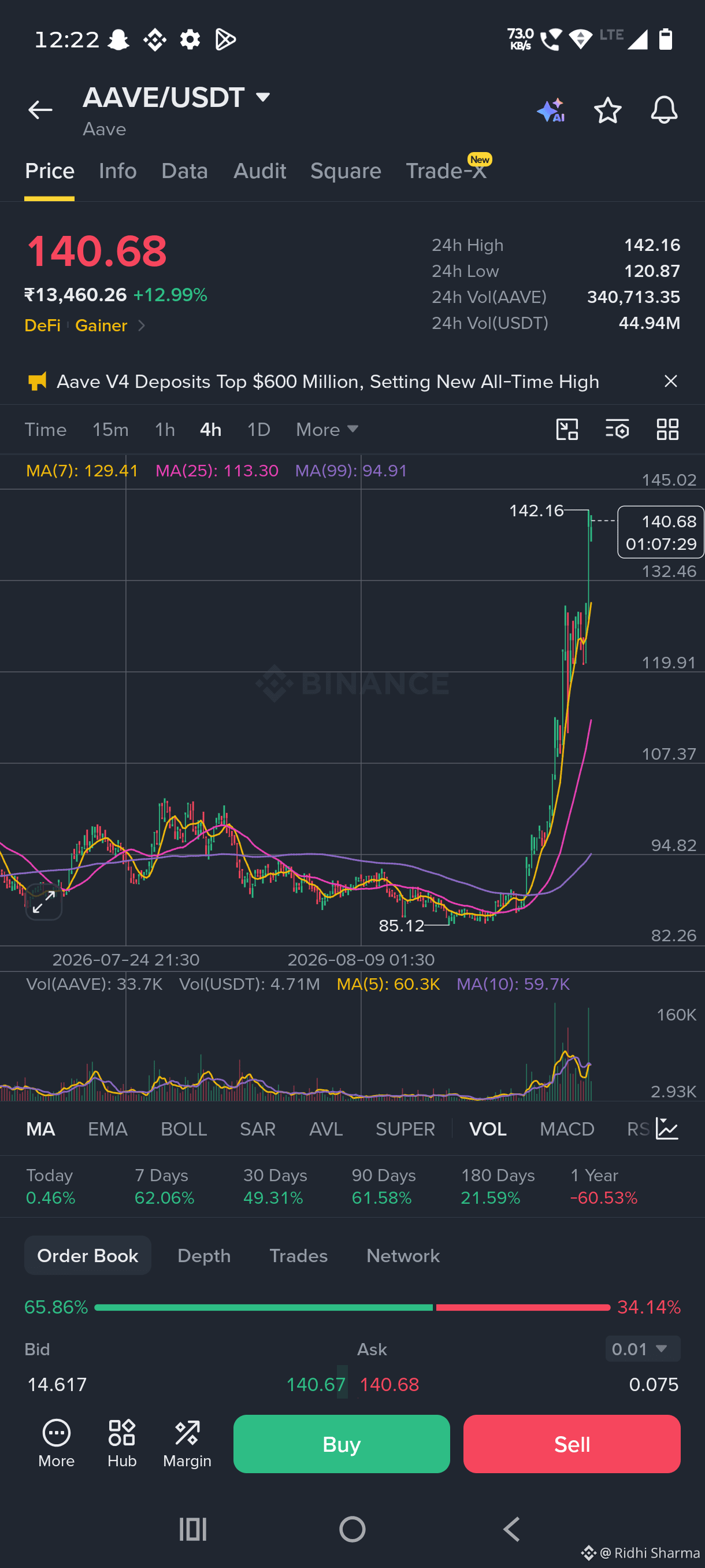
Task: Tap the red Sell button
Action: click(572, 1443)
